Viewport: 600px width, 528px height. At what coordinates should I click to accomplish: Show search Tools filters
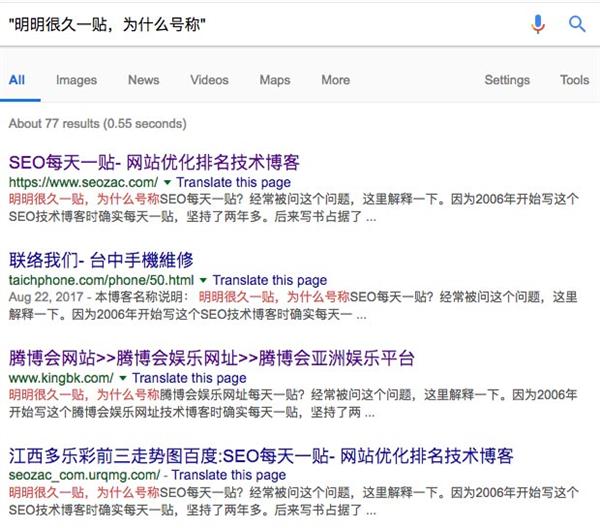[574, 80]
